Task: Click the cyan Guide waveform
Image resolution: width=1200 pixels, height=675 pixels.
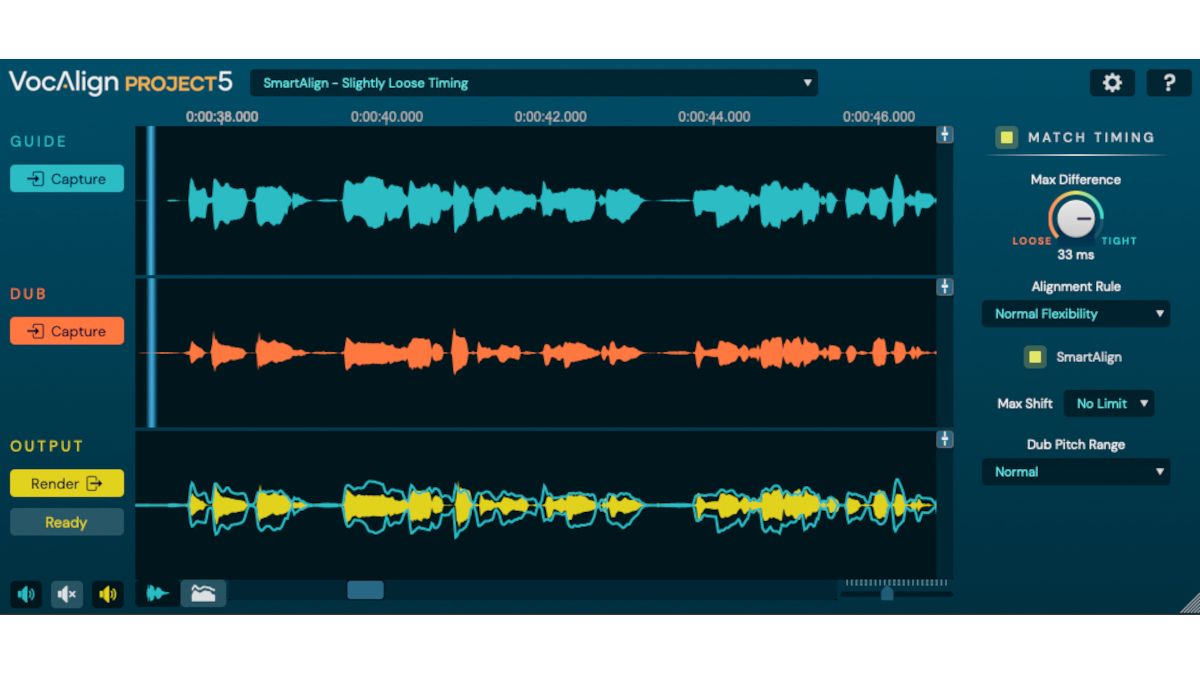Action: click(x=551, y=201)
